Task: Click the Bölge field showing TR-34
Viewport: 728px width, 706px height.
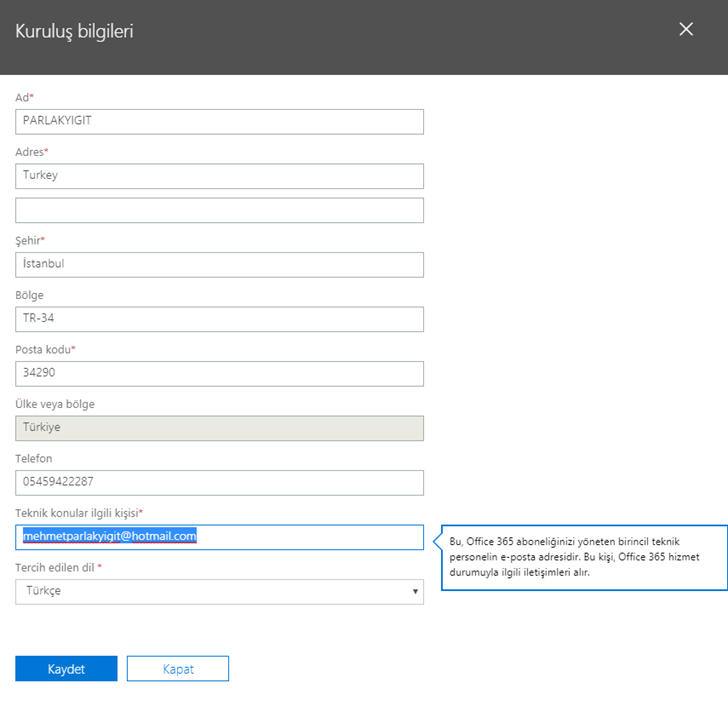Action: pyautogui.click(x=219, y=319)
